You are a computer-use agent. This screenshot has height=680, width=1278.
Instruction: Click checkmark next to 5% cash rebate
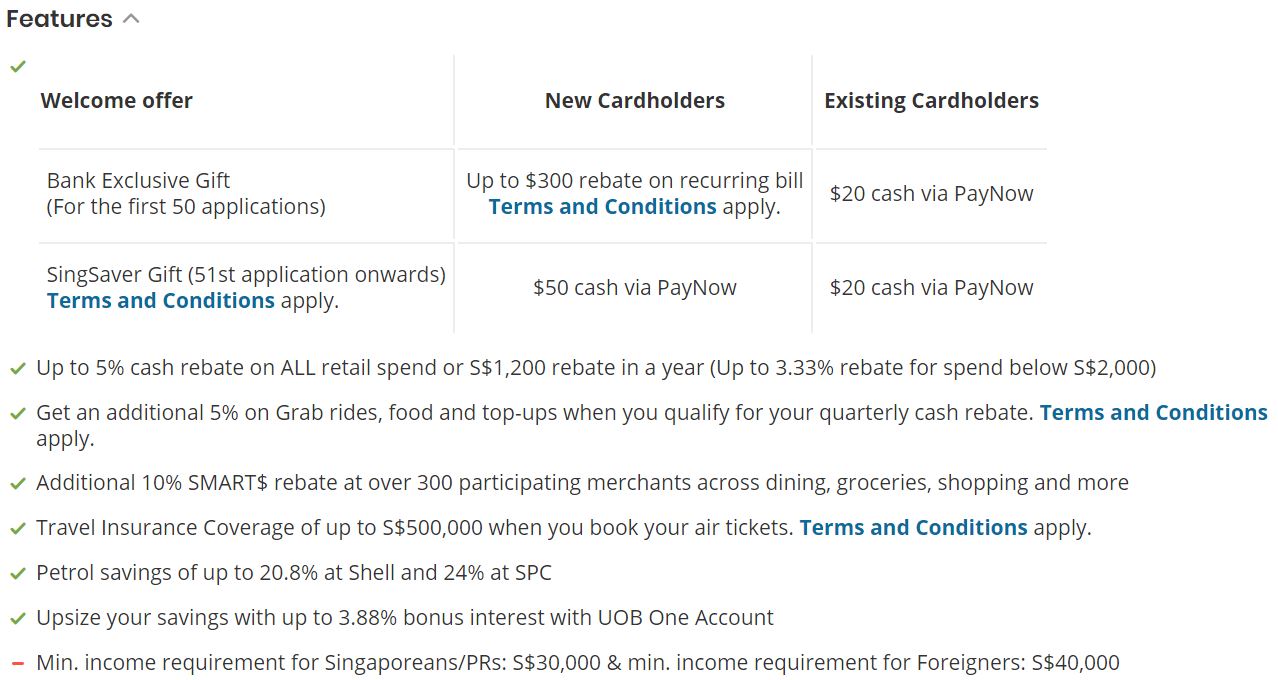click(17, 369)
